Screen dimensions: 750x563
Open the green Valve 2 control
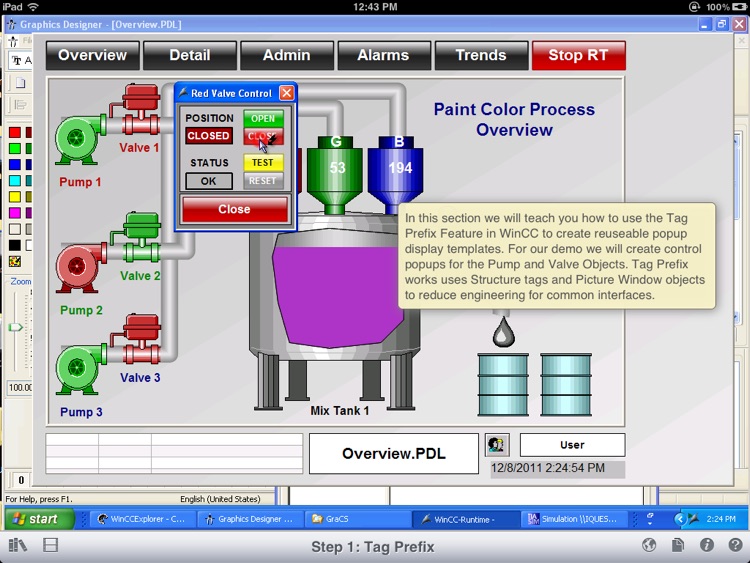140,238
